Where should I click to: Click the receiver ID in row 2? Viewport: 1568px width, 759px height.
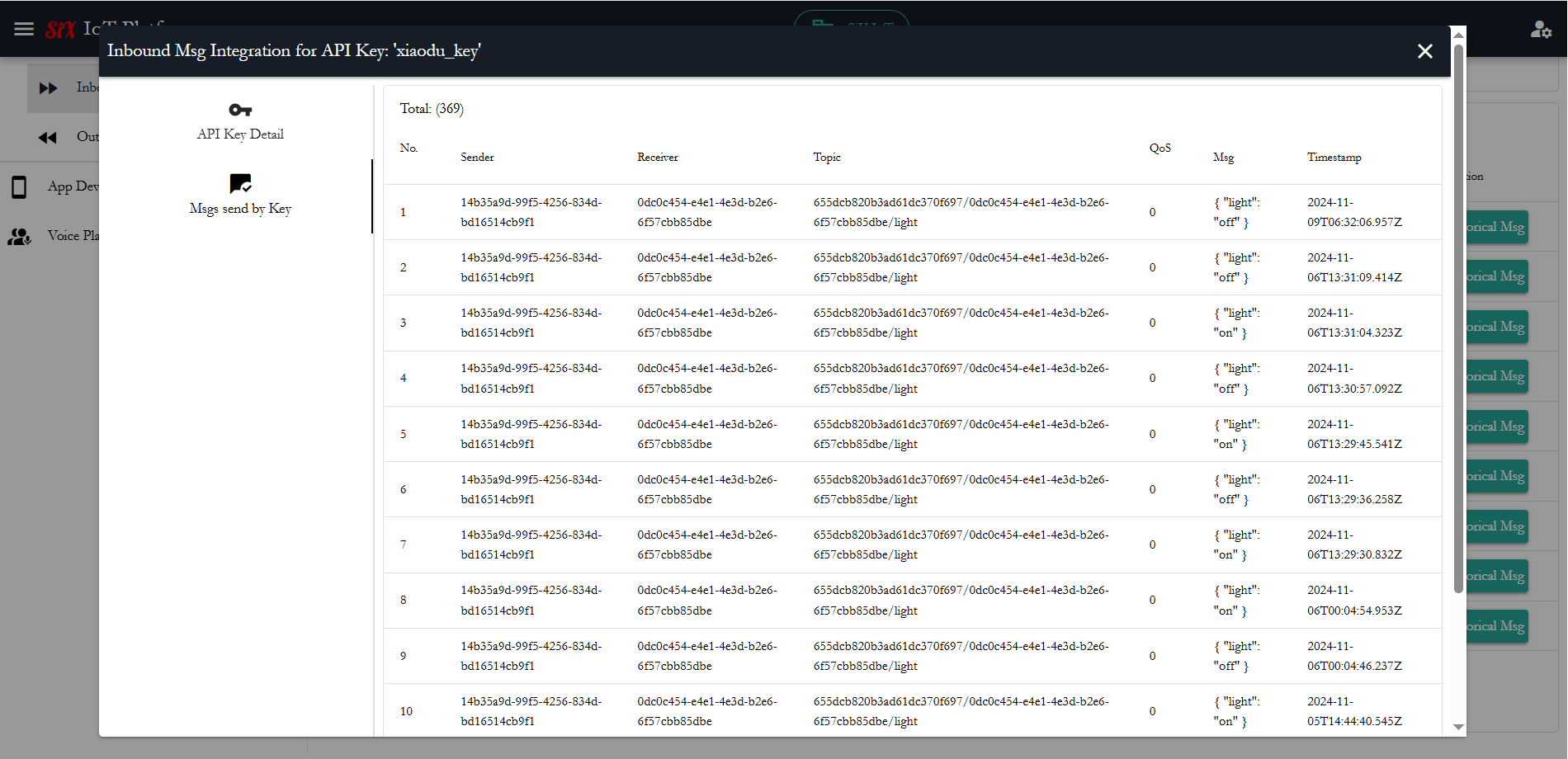pos(707,268)
